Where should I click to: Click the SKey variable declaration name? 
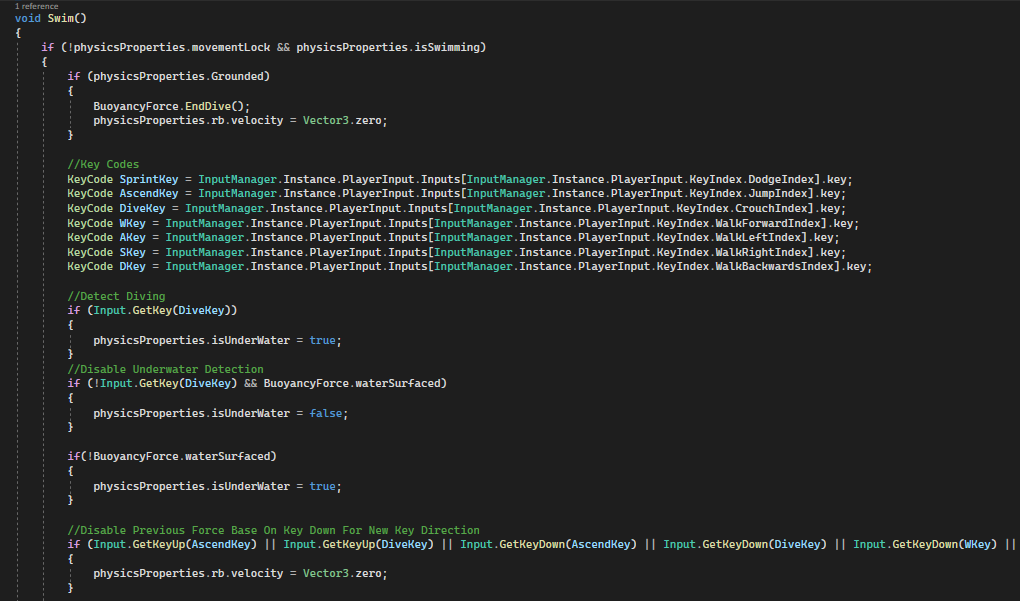132,252
